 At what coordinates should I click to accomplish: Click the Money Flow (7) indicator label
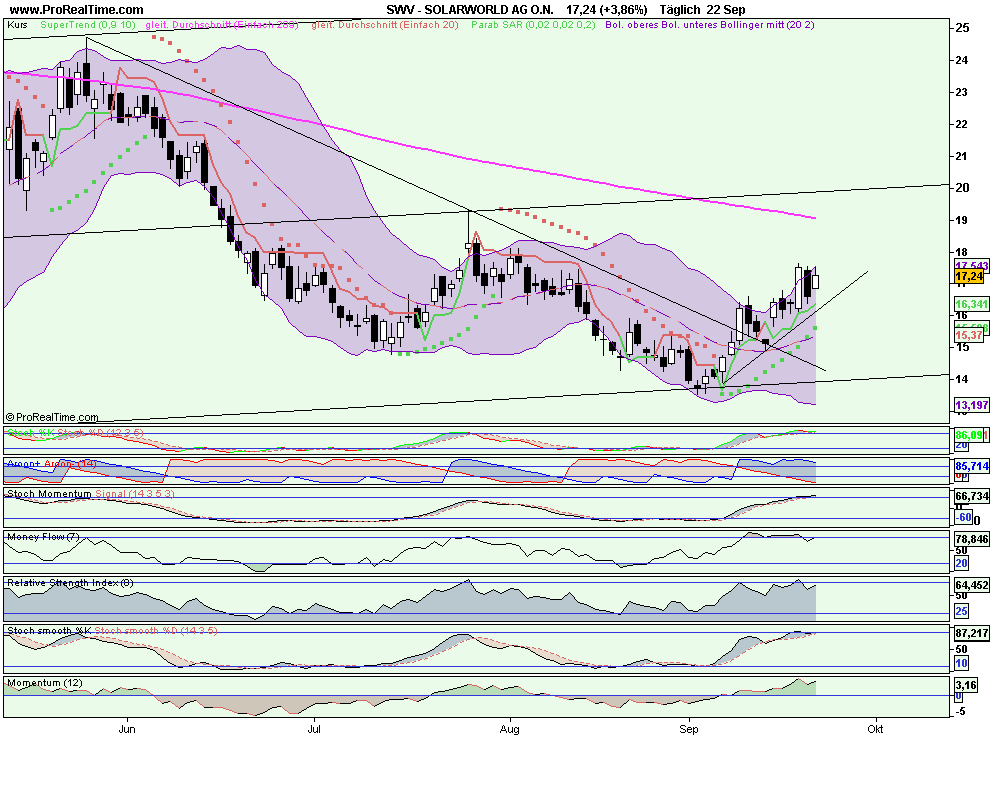click(43, 537)
